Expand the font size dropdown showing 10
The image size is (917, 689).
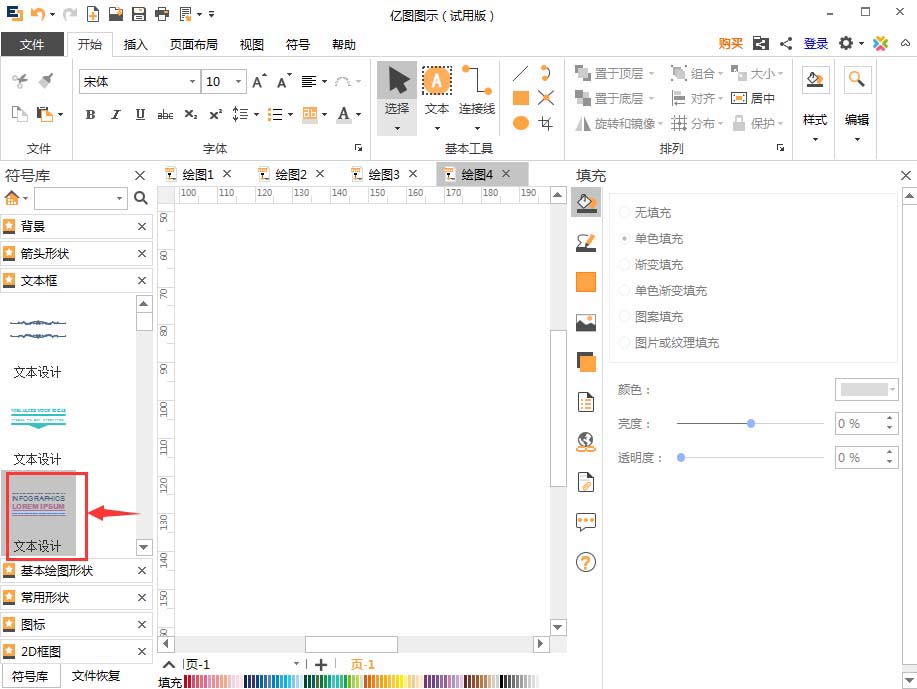tap(237, 80)
